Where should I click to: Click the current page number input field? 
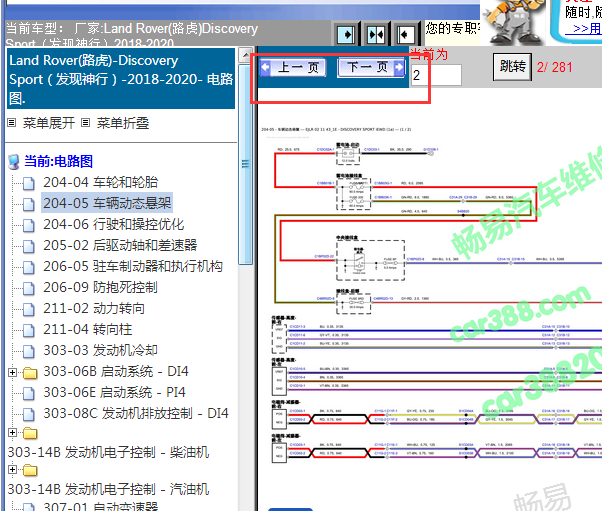(436, 75)
